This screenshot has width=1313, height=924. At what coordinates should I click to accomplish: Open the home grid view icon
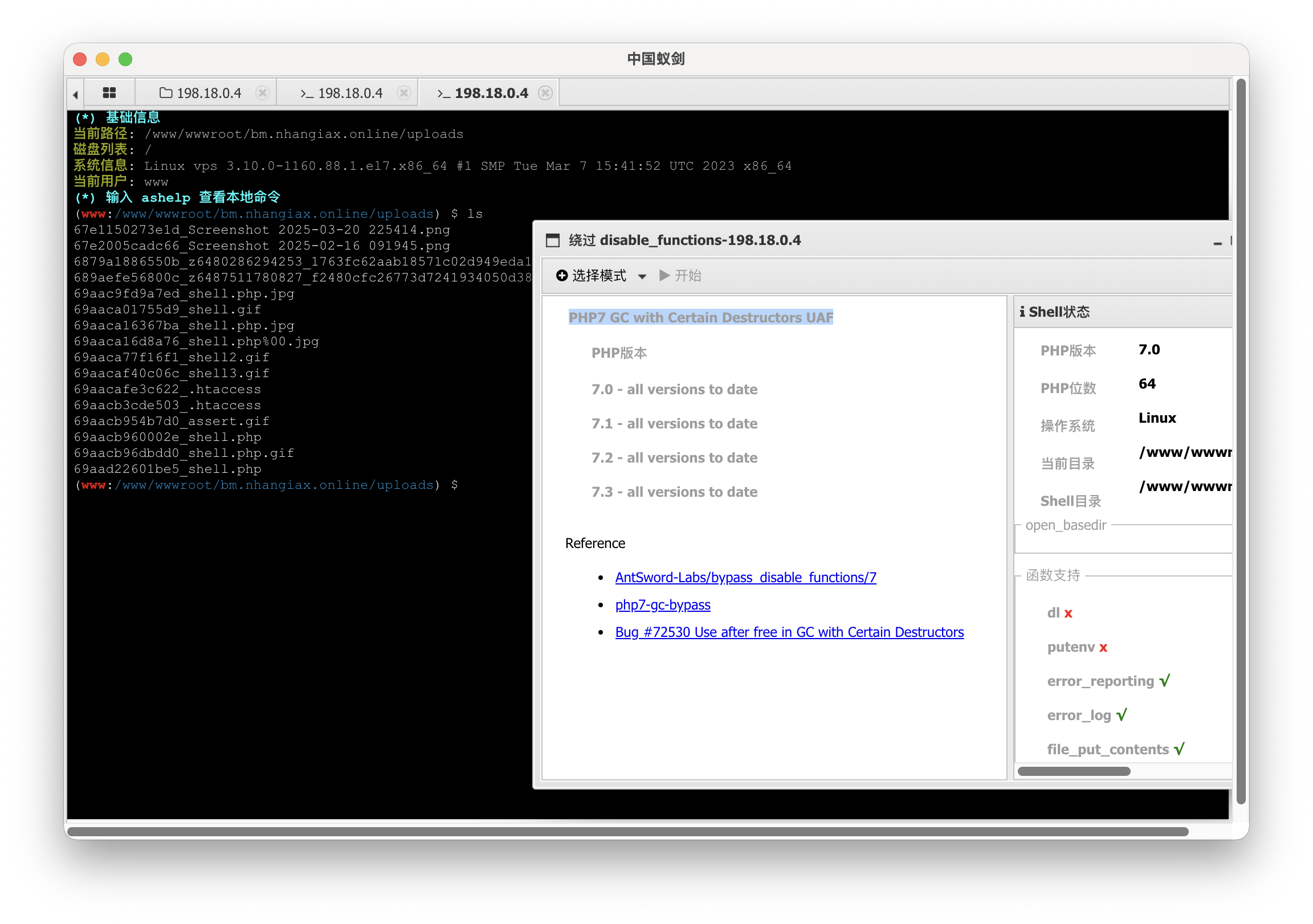pyautogui.click(x=109, y=93)
